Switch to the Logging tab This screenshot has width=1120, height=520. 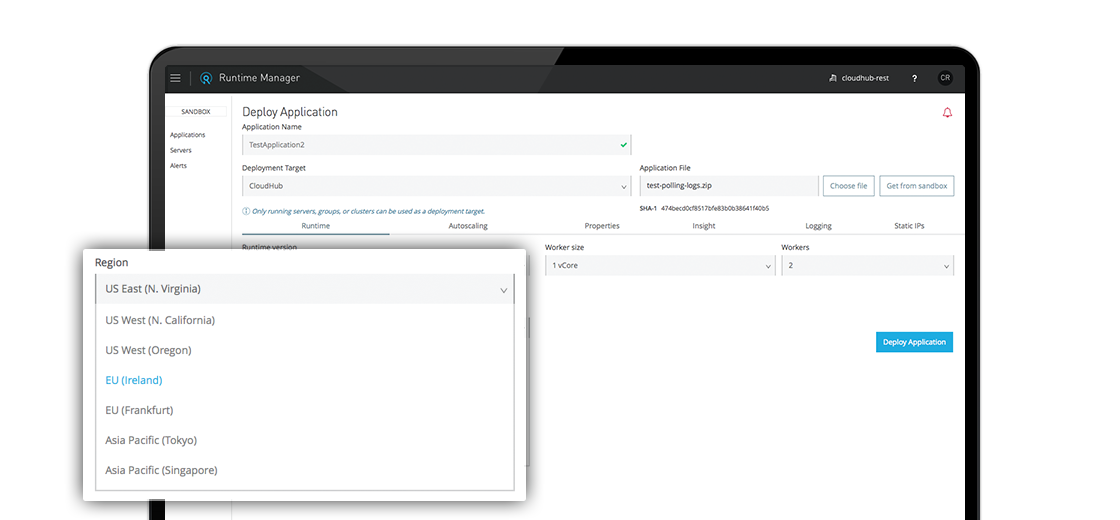pyautogui.click(x=819, y=226)
